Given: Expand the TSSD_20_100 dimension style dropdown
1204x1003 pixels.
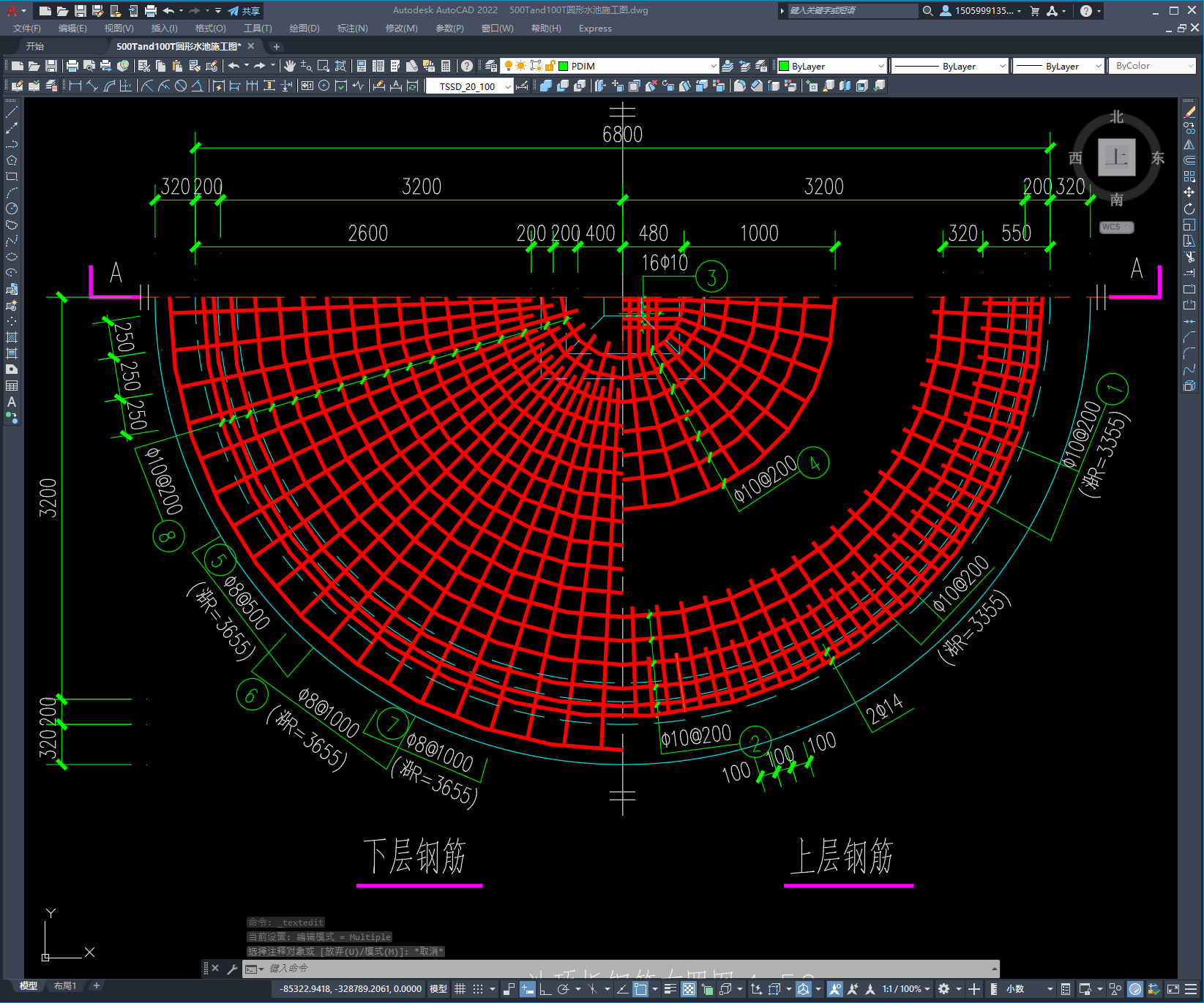Looking at the screenshot, I should 507,86.
